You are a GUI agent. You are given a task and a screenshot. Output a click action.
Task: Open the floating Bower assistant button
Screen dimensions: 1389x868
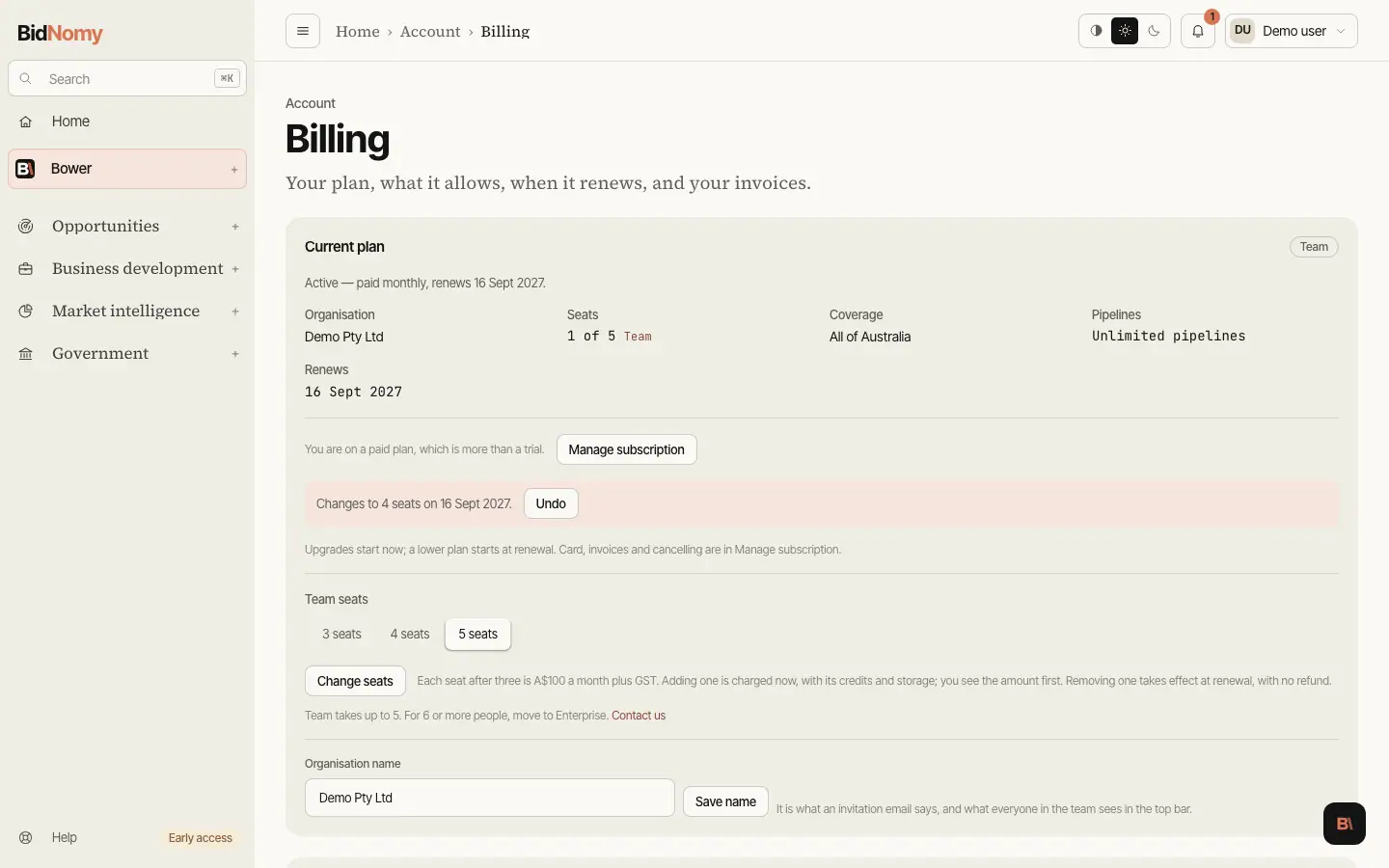tap(1345, 824)
